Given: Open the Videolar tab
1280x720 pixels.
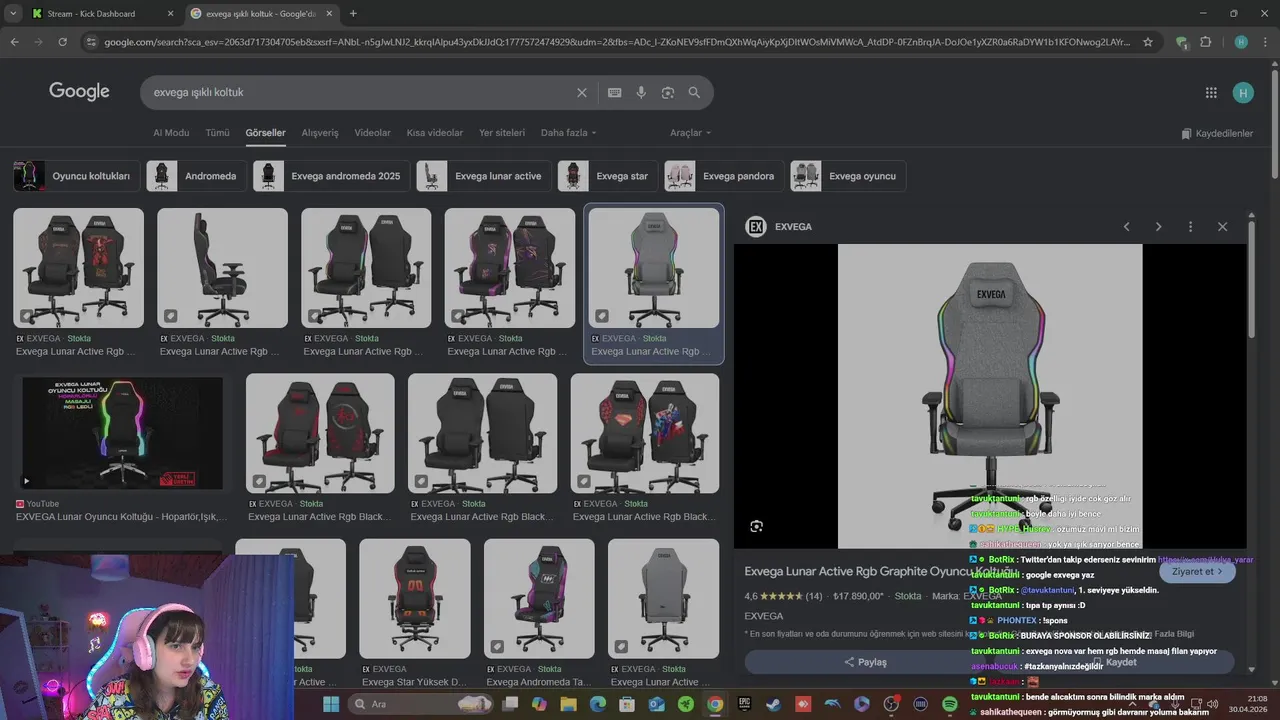Looking at the screenshot, I should pos(373,133).
